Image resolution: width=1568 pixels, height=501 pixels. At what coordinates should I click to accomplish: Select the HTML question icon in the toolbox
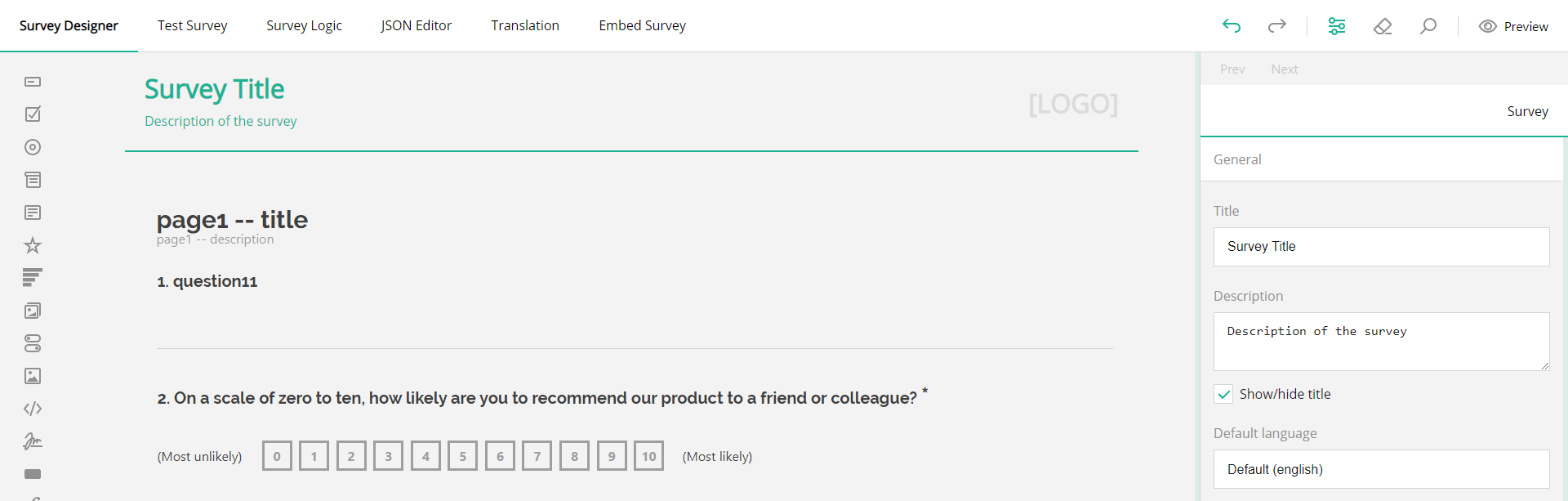click(x=33, y=409)
